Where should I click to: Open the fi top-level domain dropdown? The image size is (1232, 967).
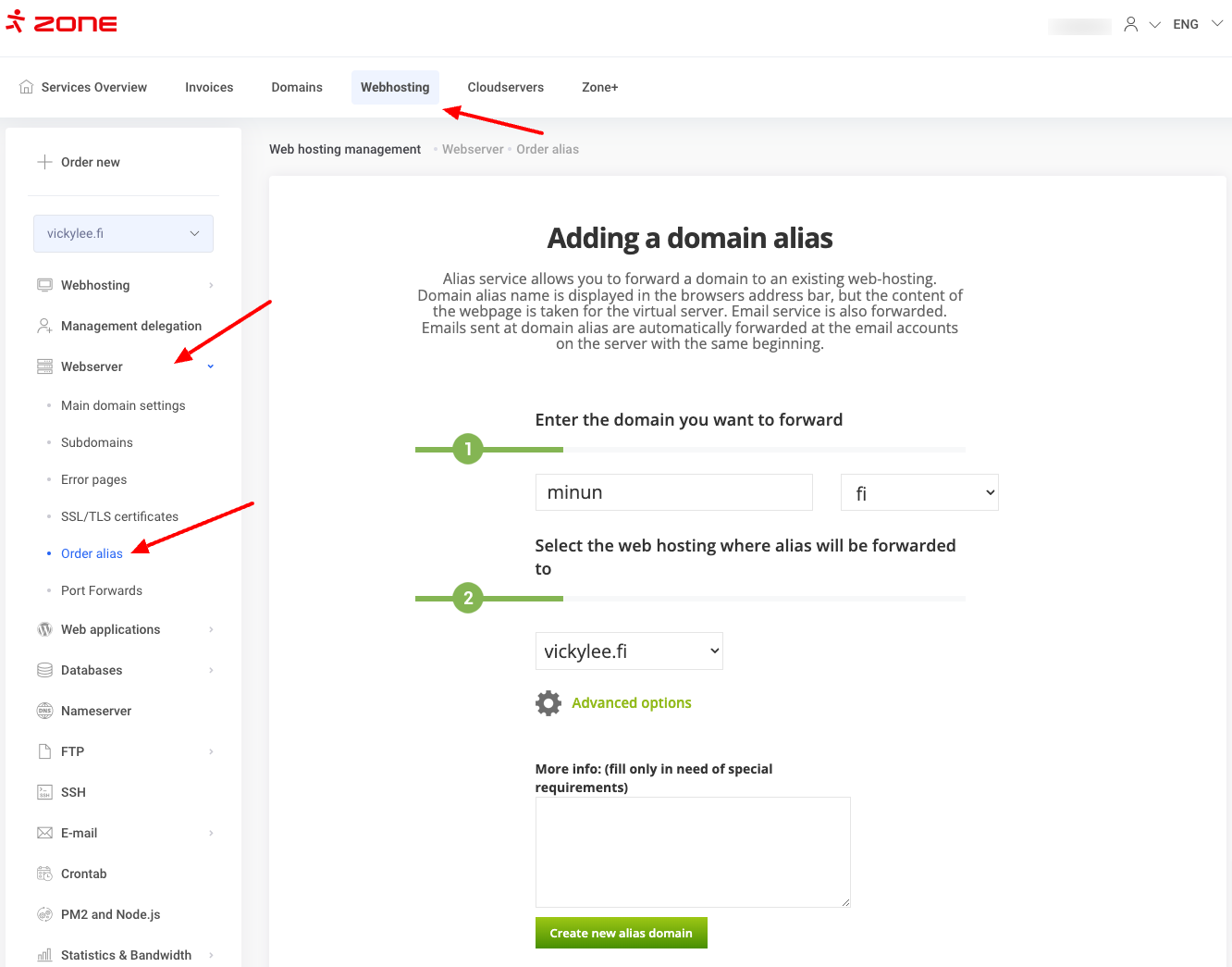pos(919,493)
